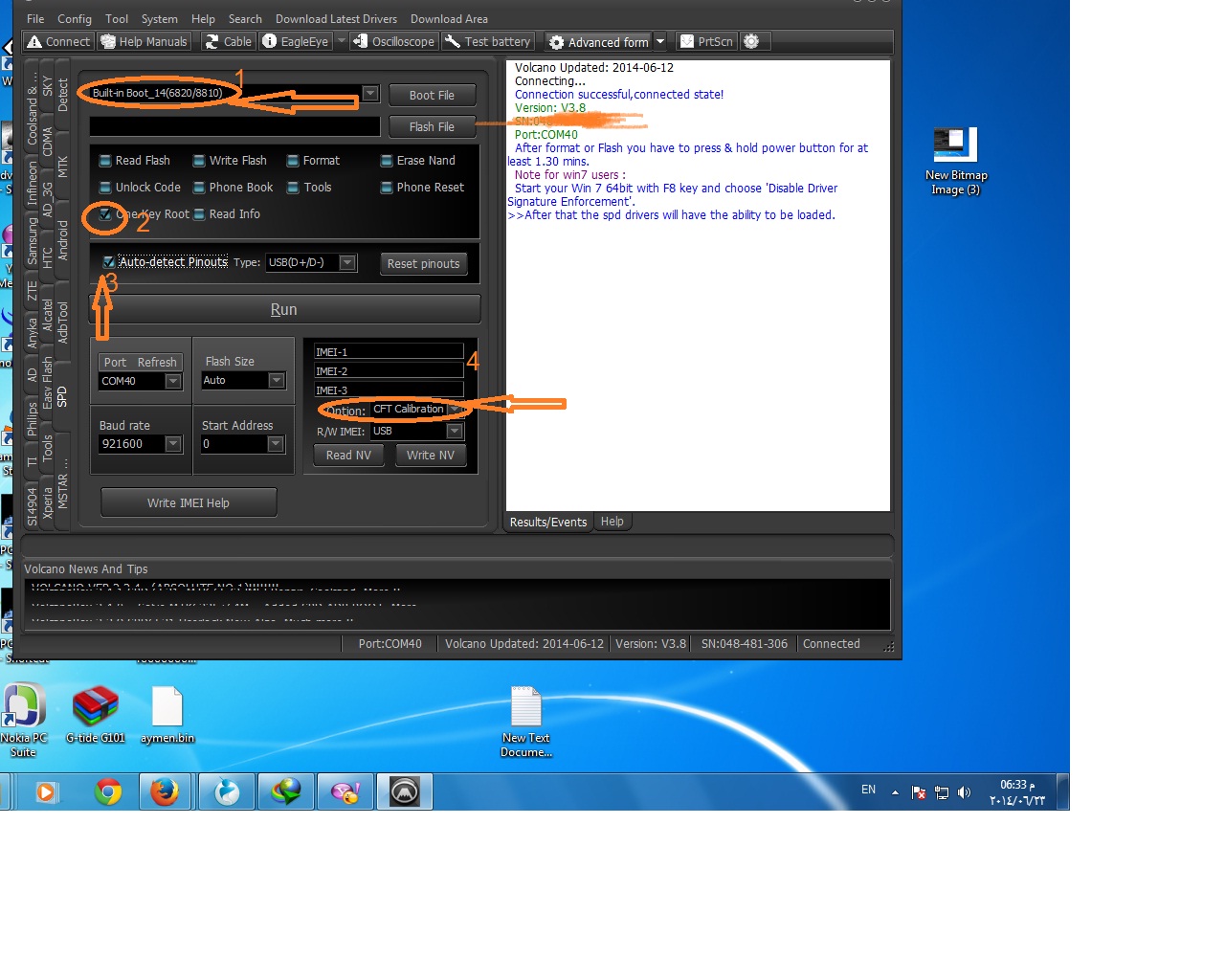Viewport: 1225px width, 980px height.
Task: Select the New Text Document desktop file
Action: [x=526, y=722]
